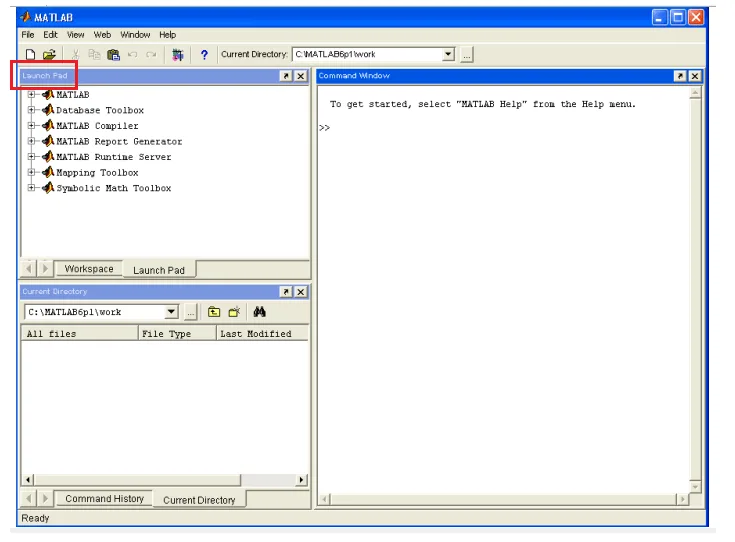Image resolution: width=735 pixels, height=542 pixels.
Task: Undock the Current Directory panel
Action: pos(285,292)
